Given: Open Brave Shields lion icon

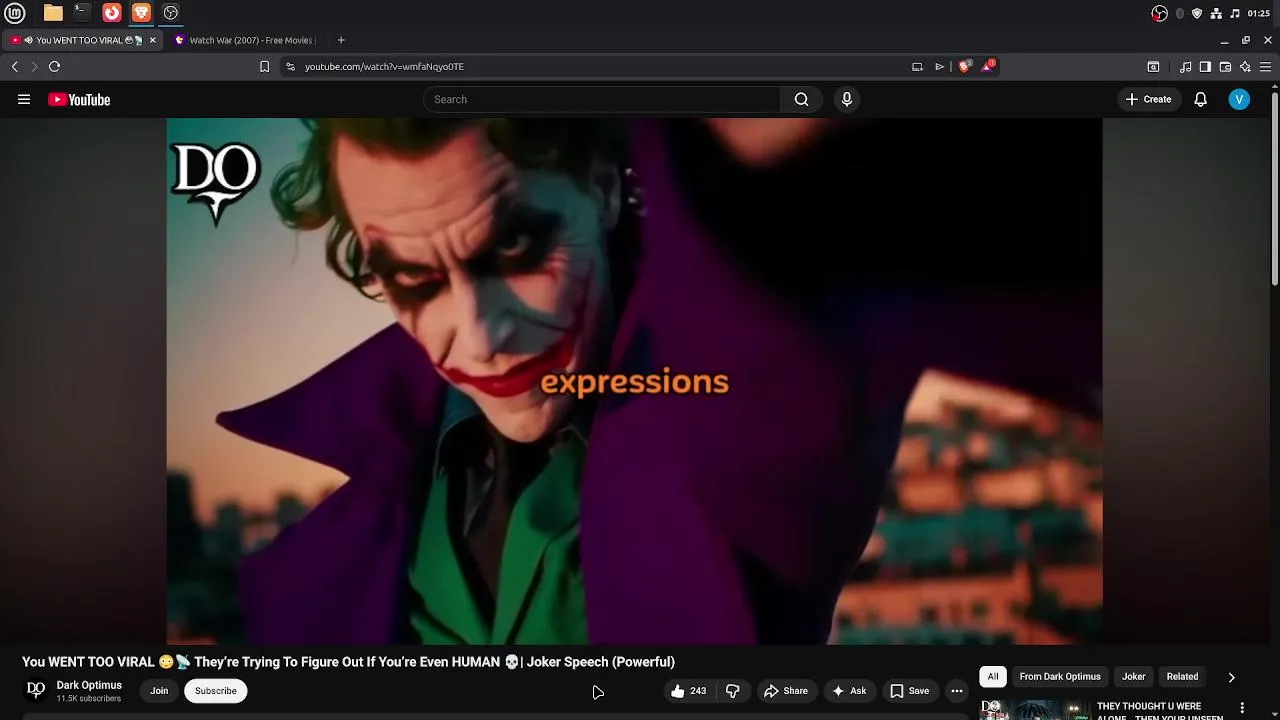Looking at the screenshot, I should click(964, 66).
